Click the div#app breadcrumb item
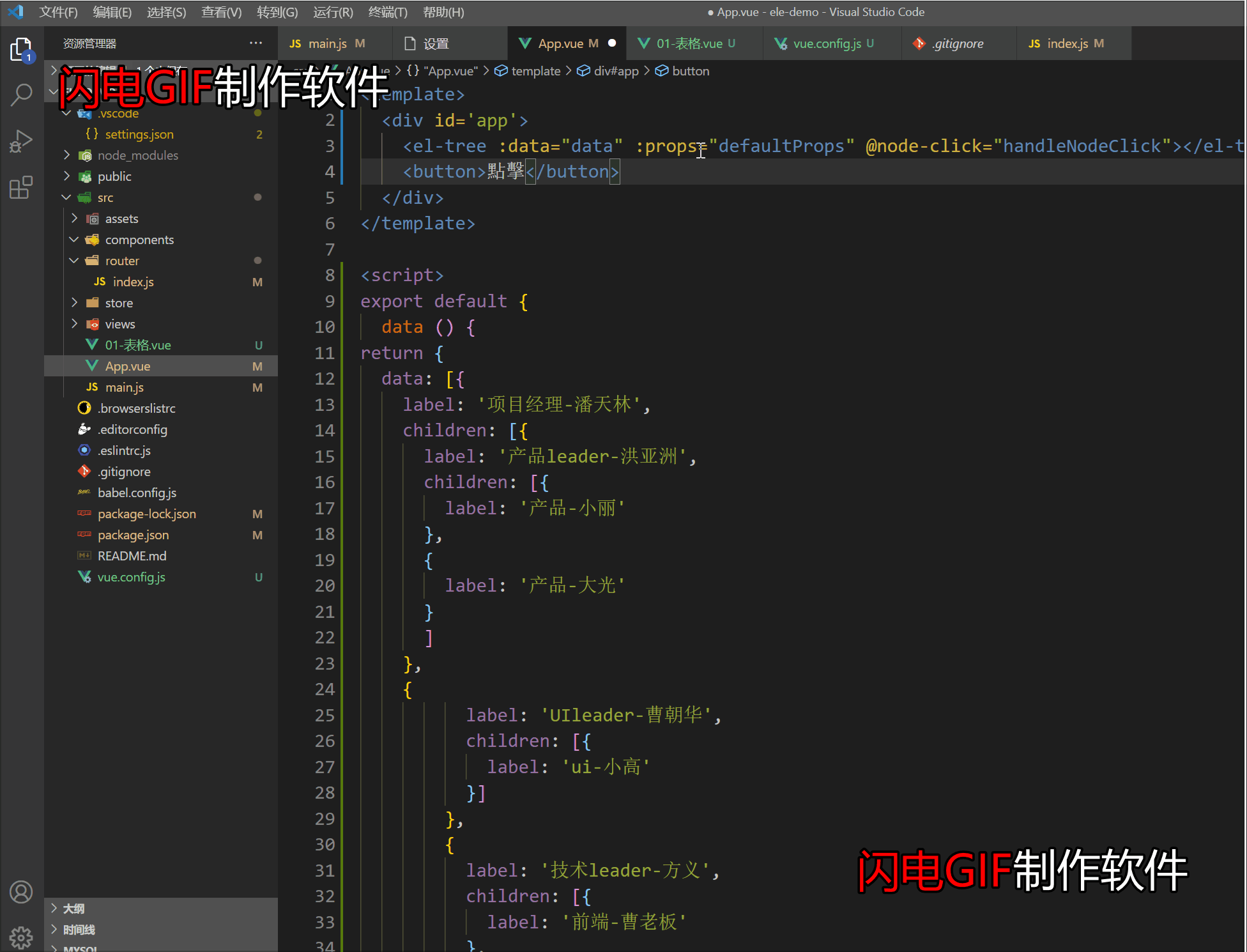The width and height of the screenshot is (1247, 952). [x=616, y=71]
